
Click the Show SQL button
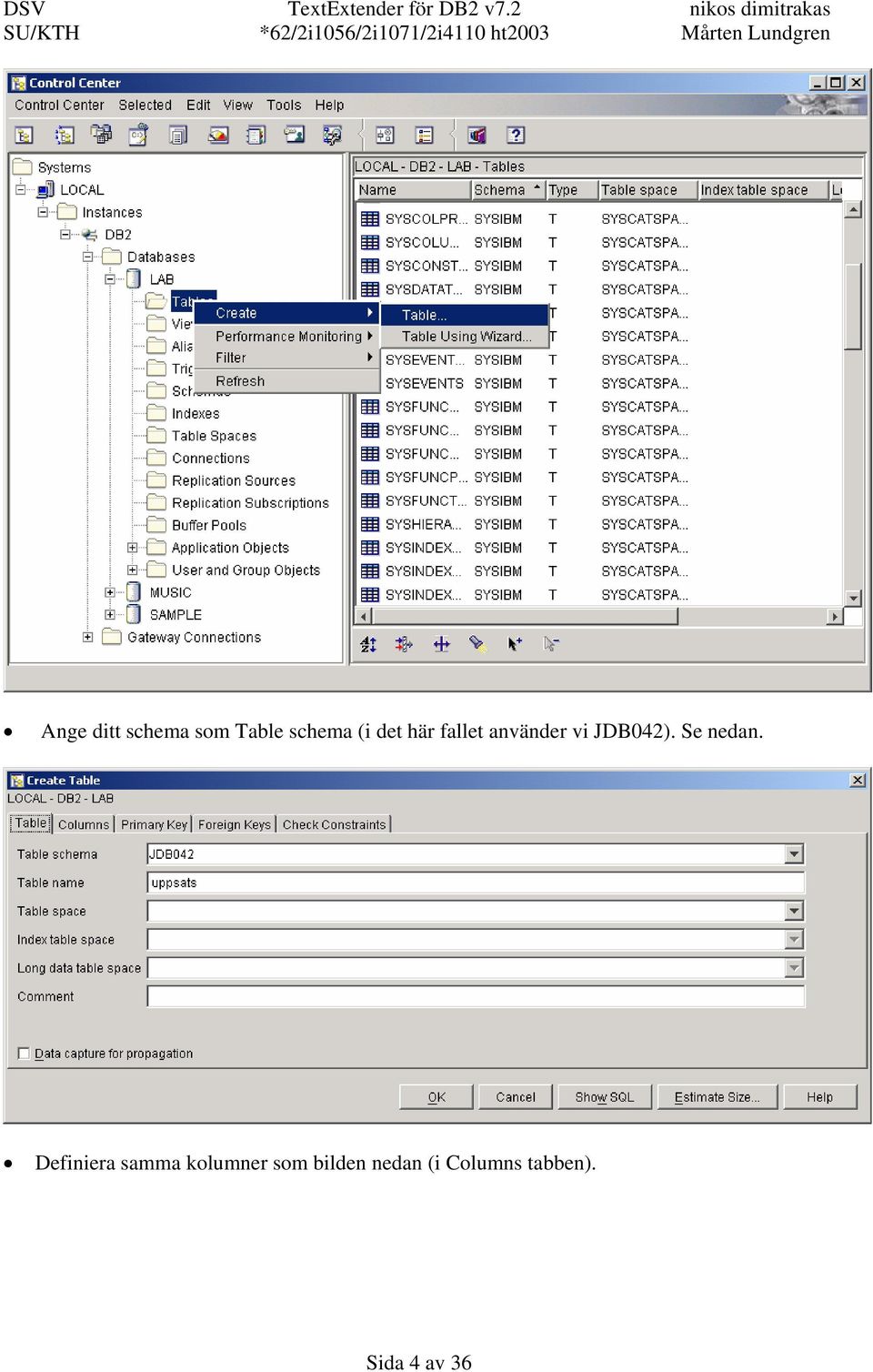(x=605, y=1097)
